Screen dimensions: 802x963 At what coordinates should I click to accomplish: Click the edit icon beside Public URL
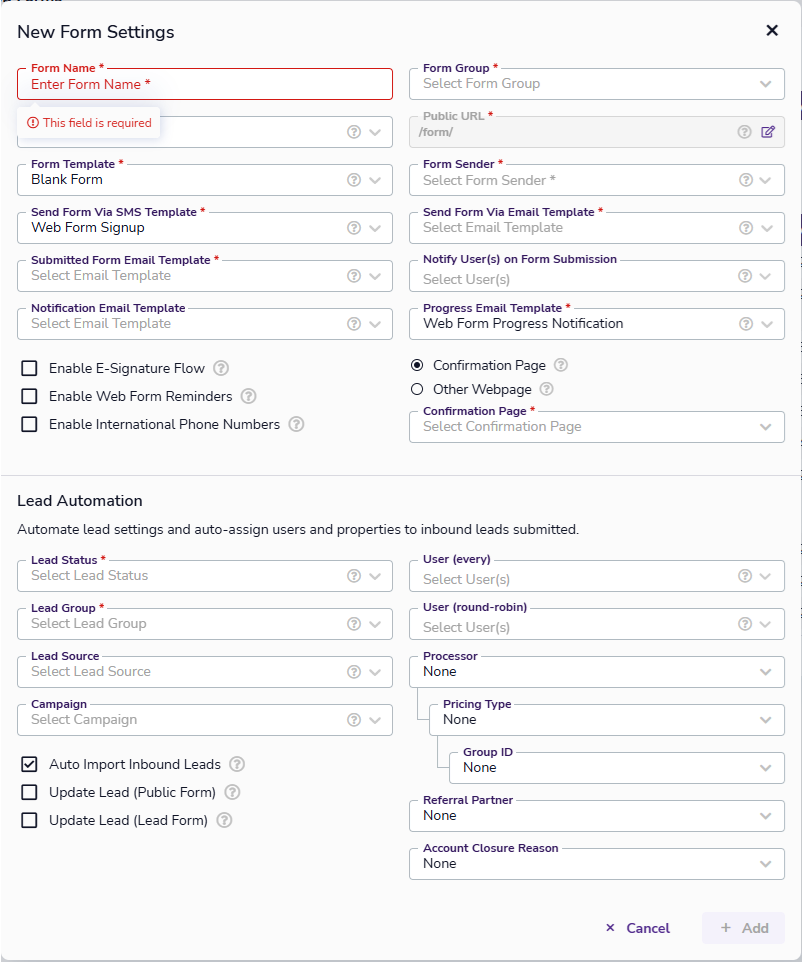[x=767, y=132]
